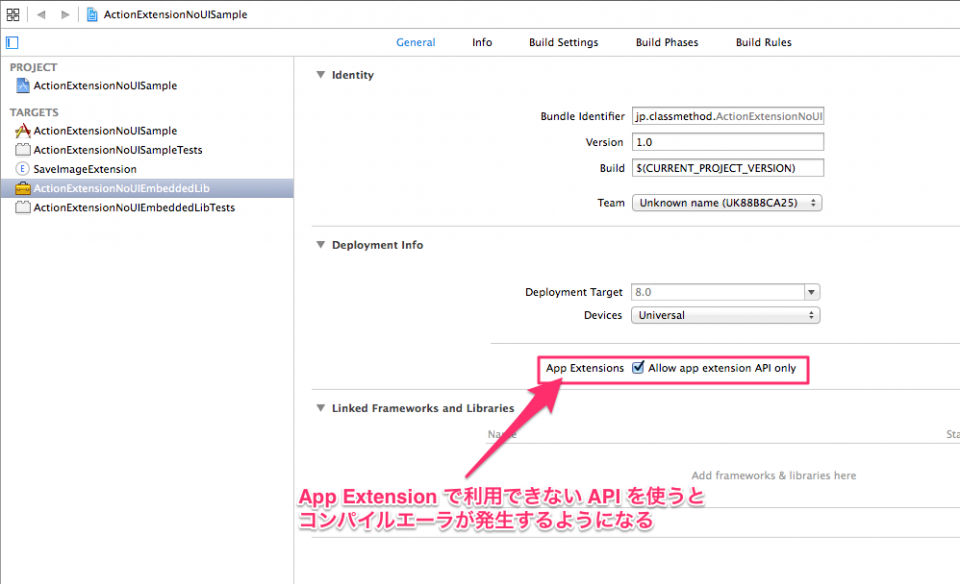960x584 pixels.
Task: Click the back navigation arrow
Action: 40,14
